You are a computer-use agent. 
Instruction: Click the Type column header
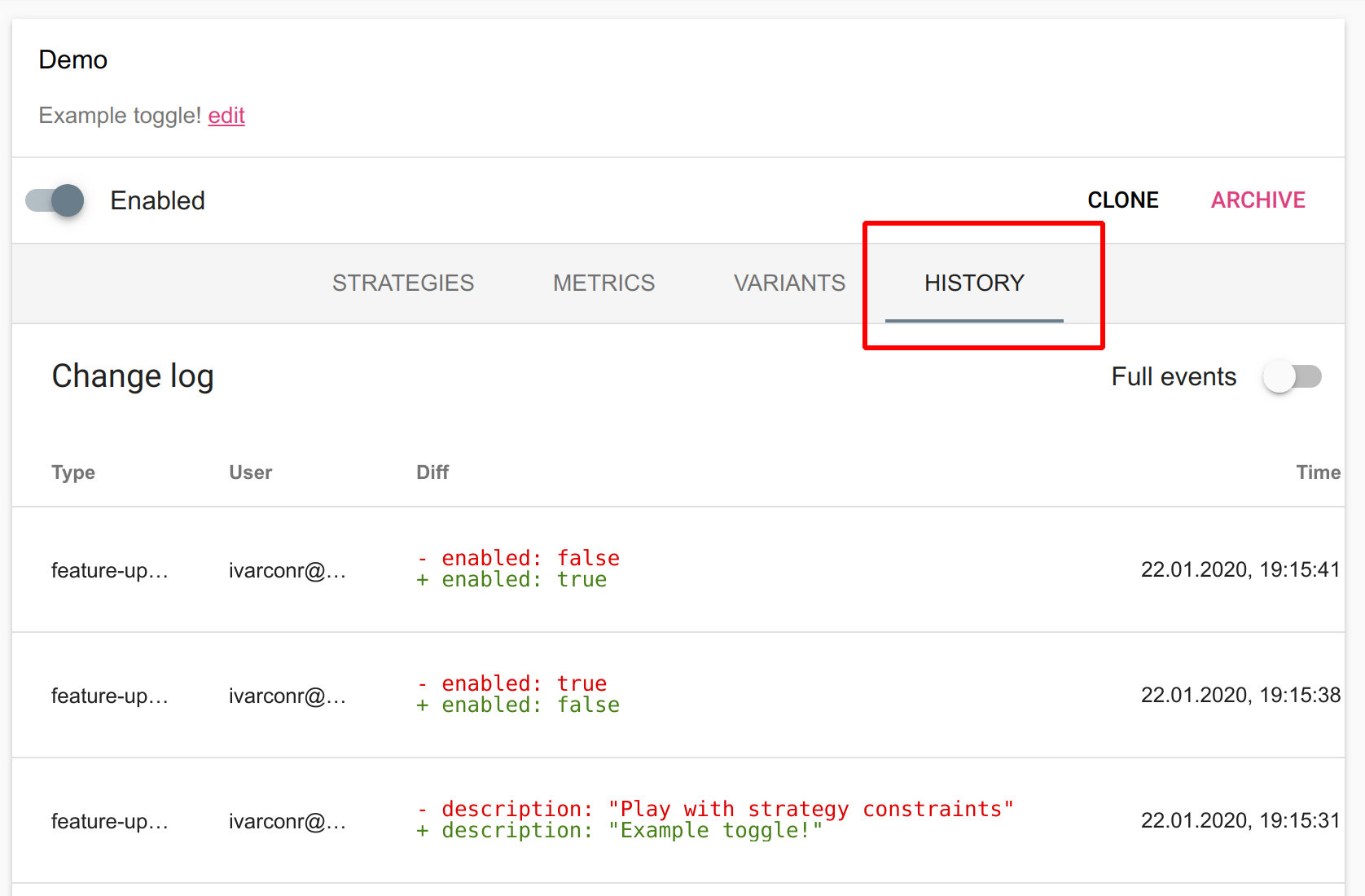click(73, 472)
